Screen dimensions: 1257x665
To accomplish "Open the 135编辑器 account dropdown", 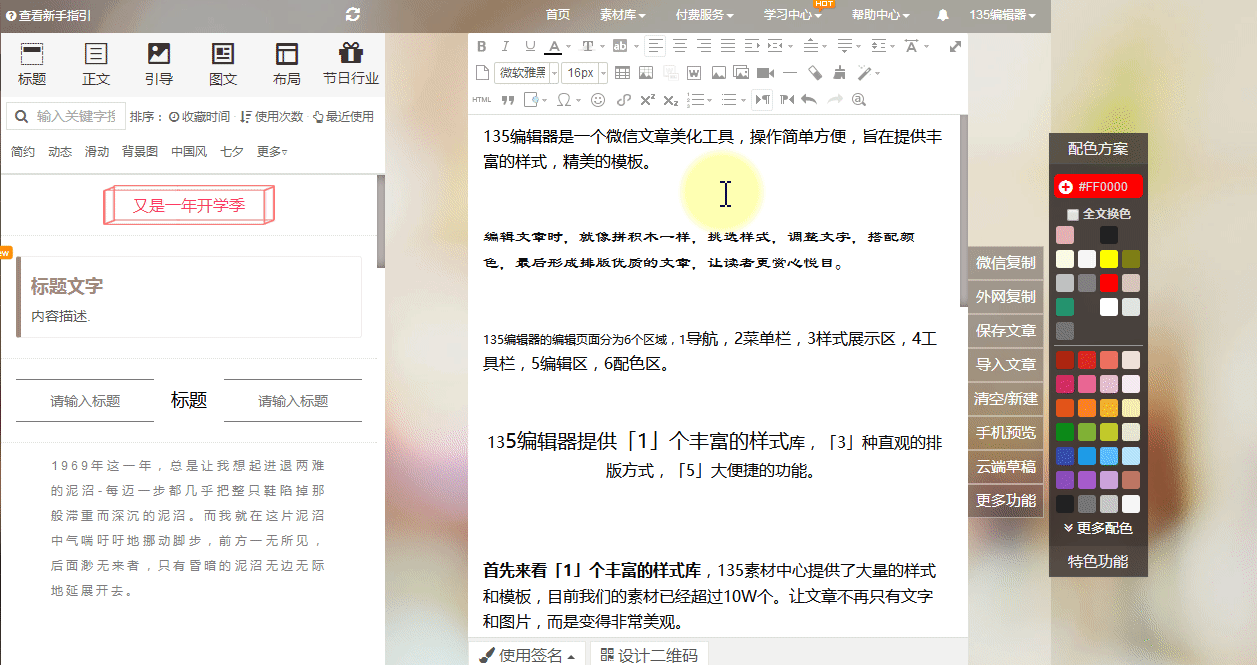I will [x=1002, y=15].
